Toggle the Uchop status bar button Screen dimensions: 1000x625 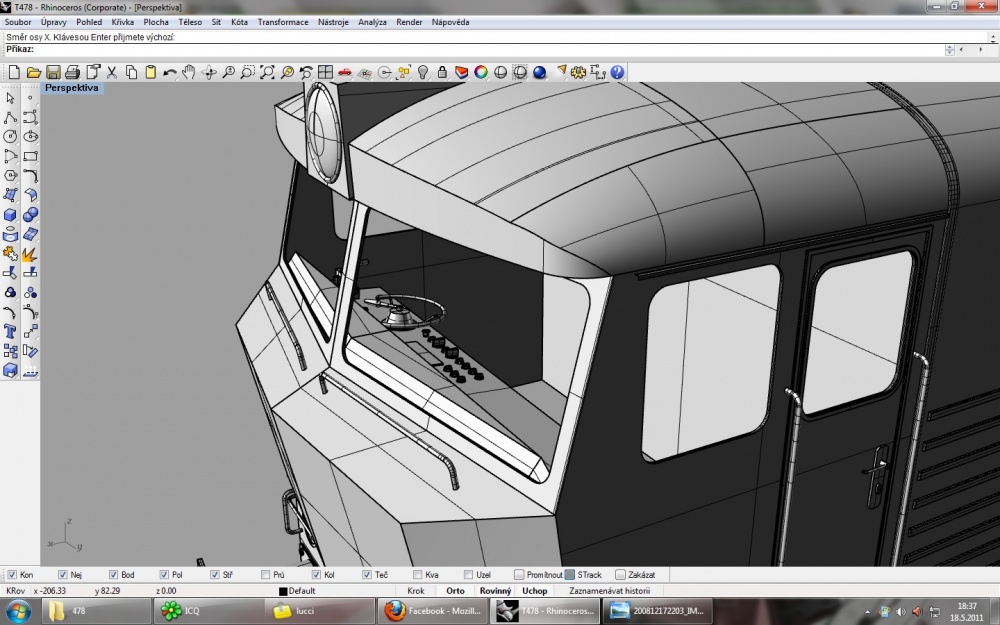pyautogui.click(x=534, y=591)
